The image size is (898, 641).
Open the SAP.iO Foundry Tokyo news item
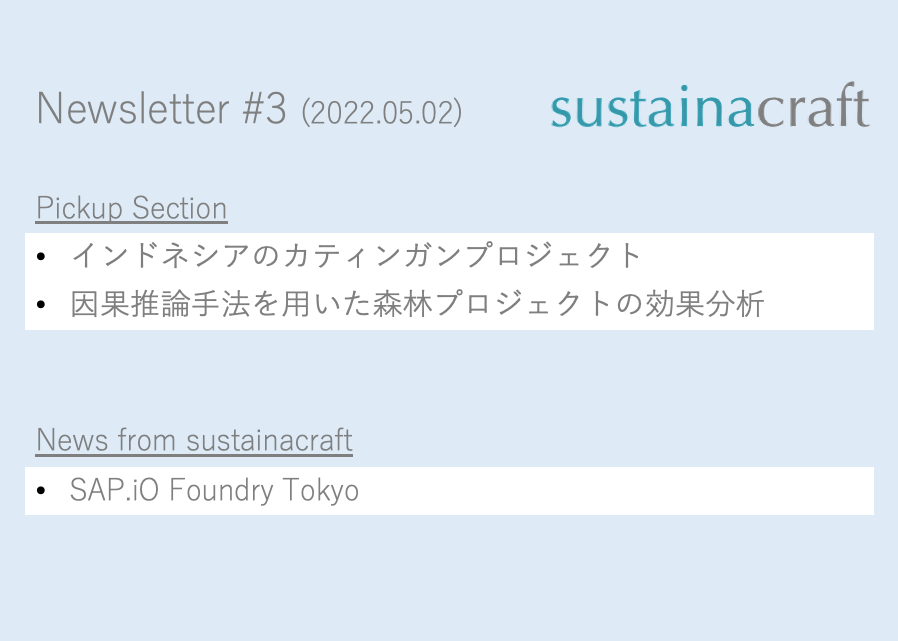[x=214, y=491]
